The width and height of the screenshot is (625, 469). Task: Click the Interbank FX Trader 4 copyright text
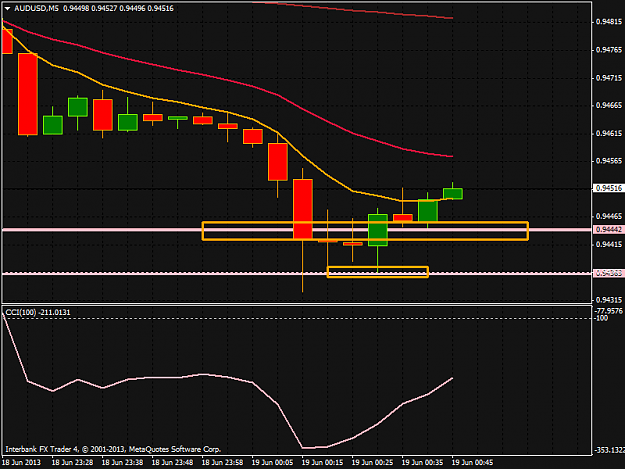pyautogui.click(x=113, y=449)
